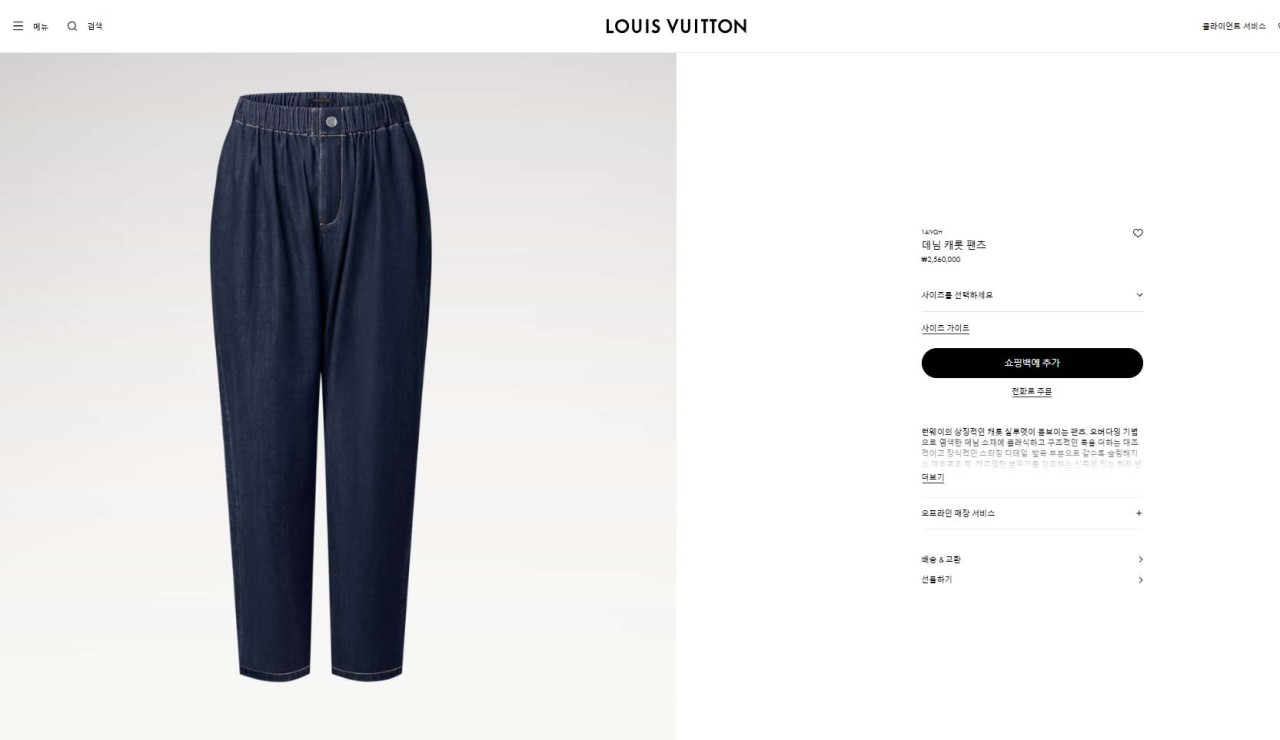Open the hamburger 메뉴 icon
1280x740 pixels.
pos(18,26)
